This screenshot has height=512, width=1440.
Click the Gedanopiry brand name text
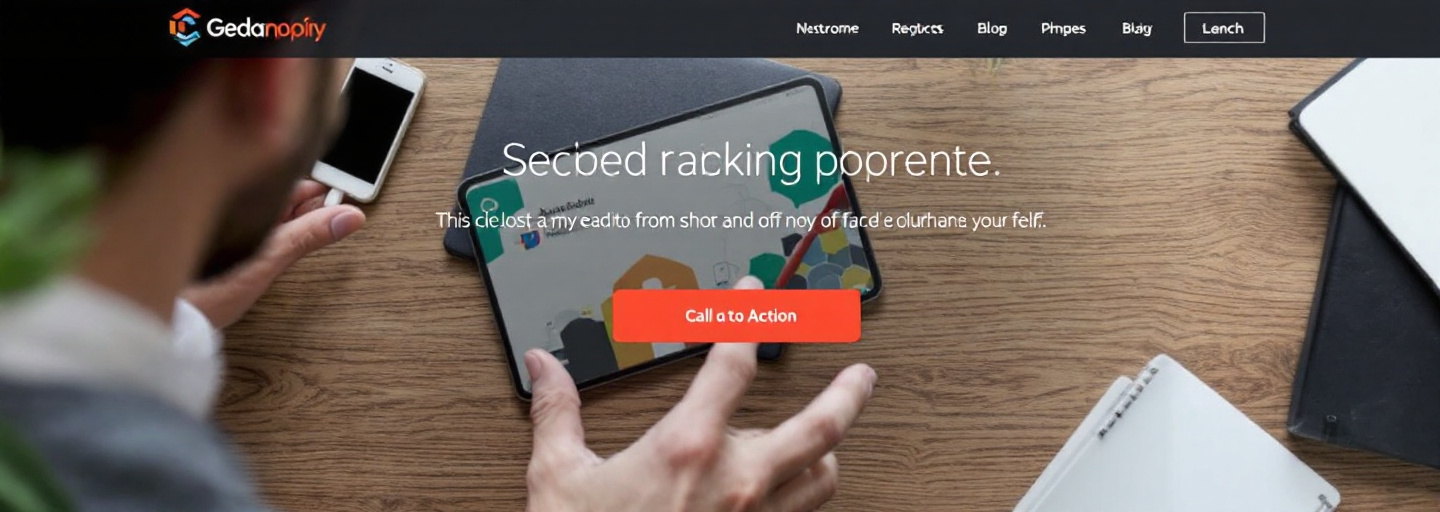[266, 29]
